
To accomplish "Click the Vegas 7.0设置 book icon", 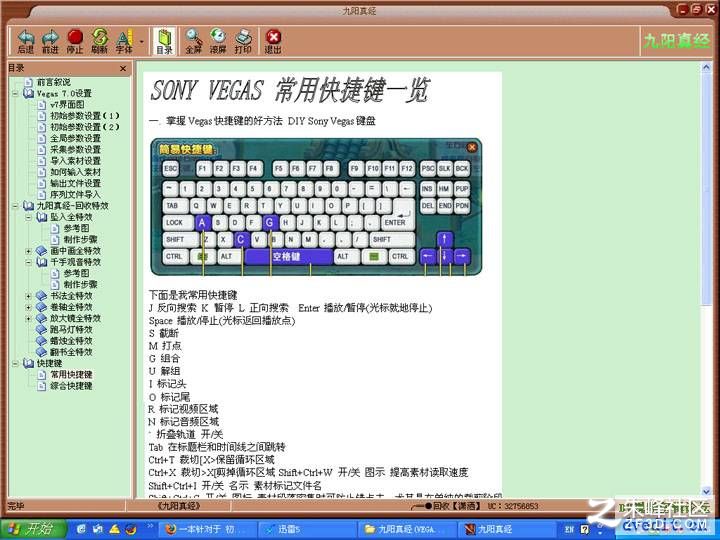I will [x=28, y=93].
